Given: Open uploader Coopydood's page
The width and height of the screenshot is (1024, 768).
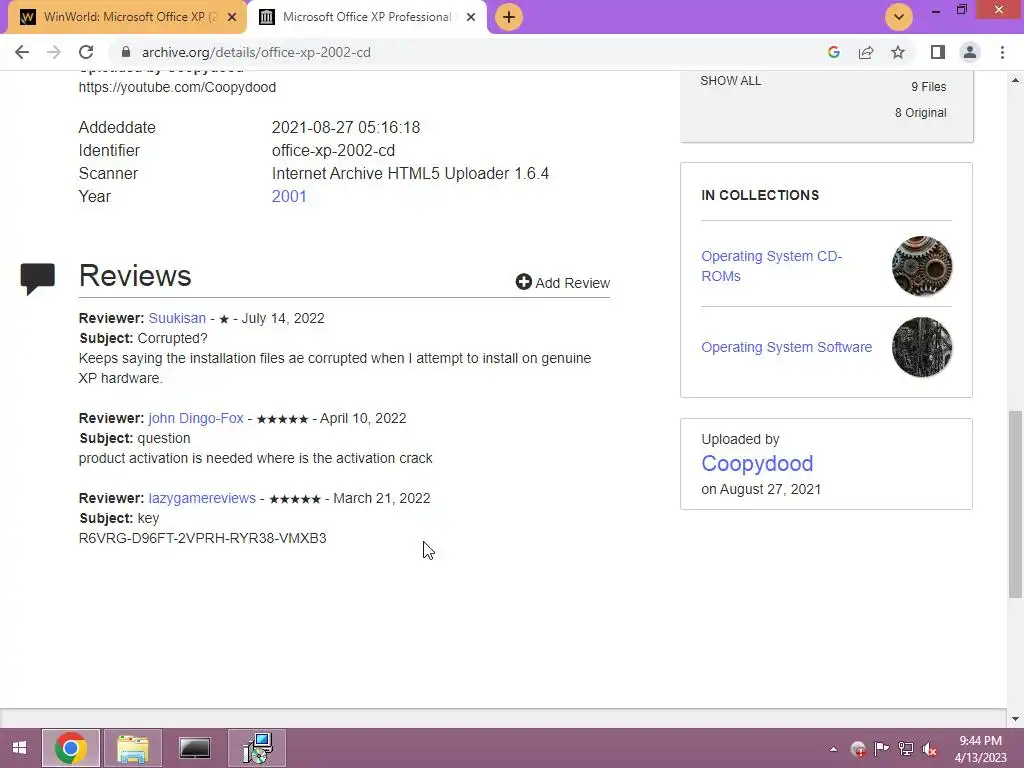Looking at the screenshot, I should [757, 463].
